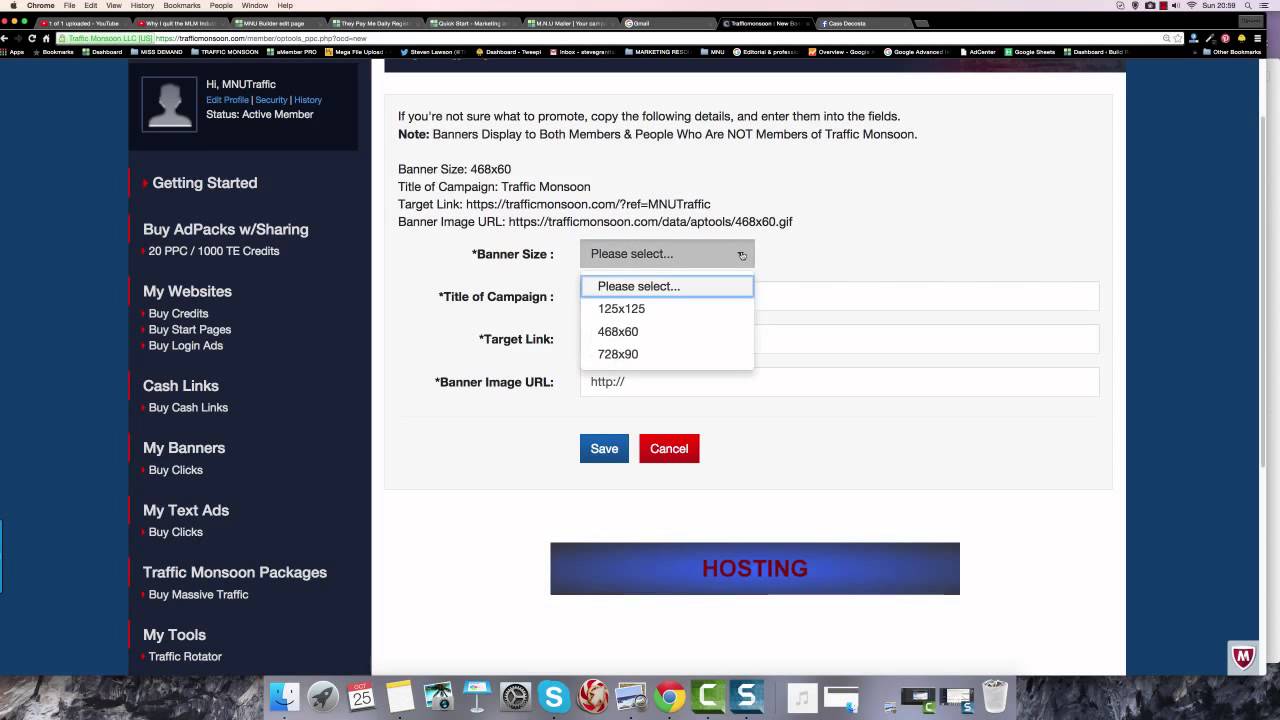Open Launchpad rocket icon in dock

pos(323,696)
